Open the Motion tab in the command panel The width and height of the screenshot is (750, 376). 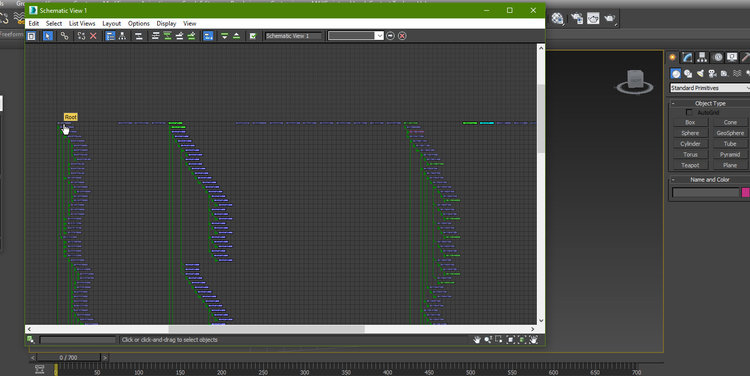(717, 57)
